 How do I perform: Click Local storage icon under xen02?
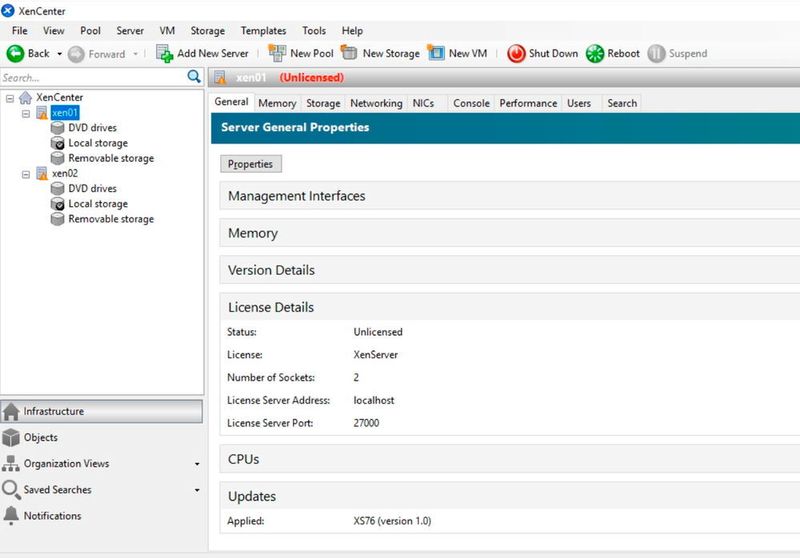point(58,204)
